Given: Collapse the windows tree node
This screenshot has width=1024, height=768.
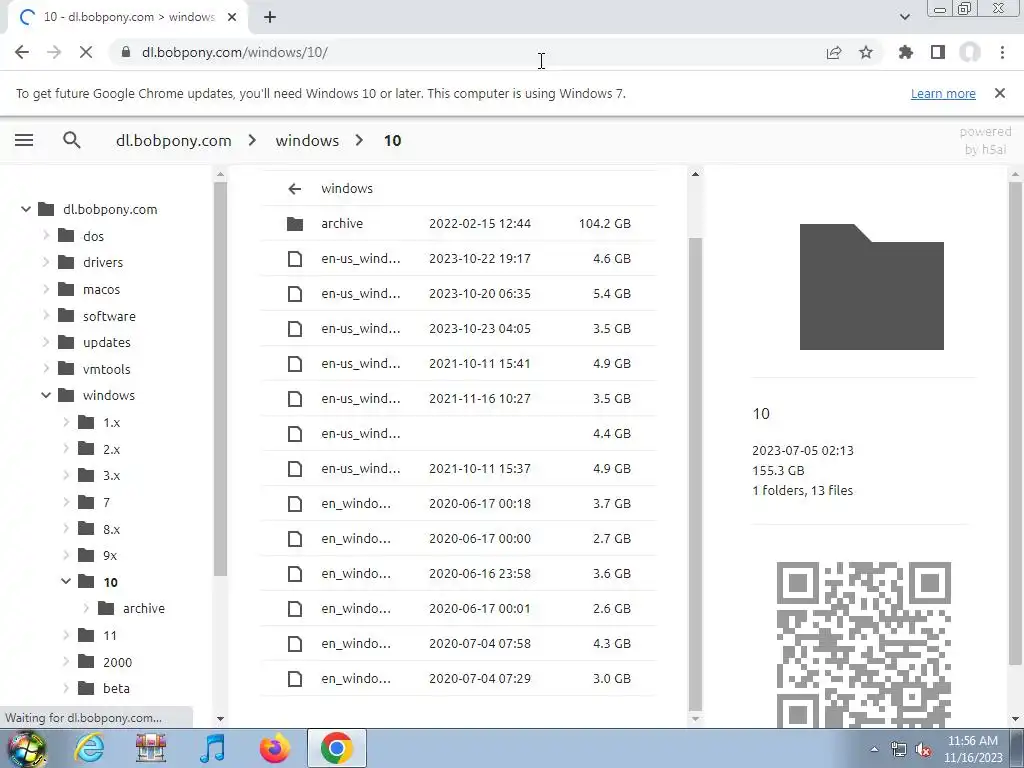Looking at the screenshot, I should click(x=46, y=395).
